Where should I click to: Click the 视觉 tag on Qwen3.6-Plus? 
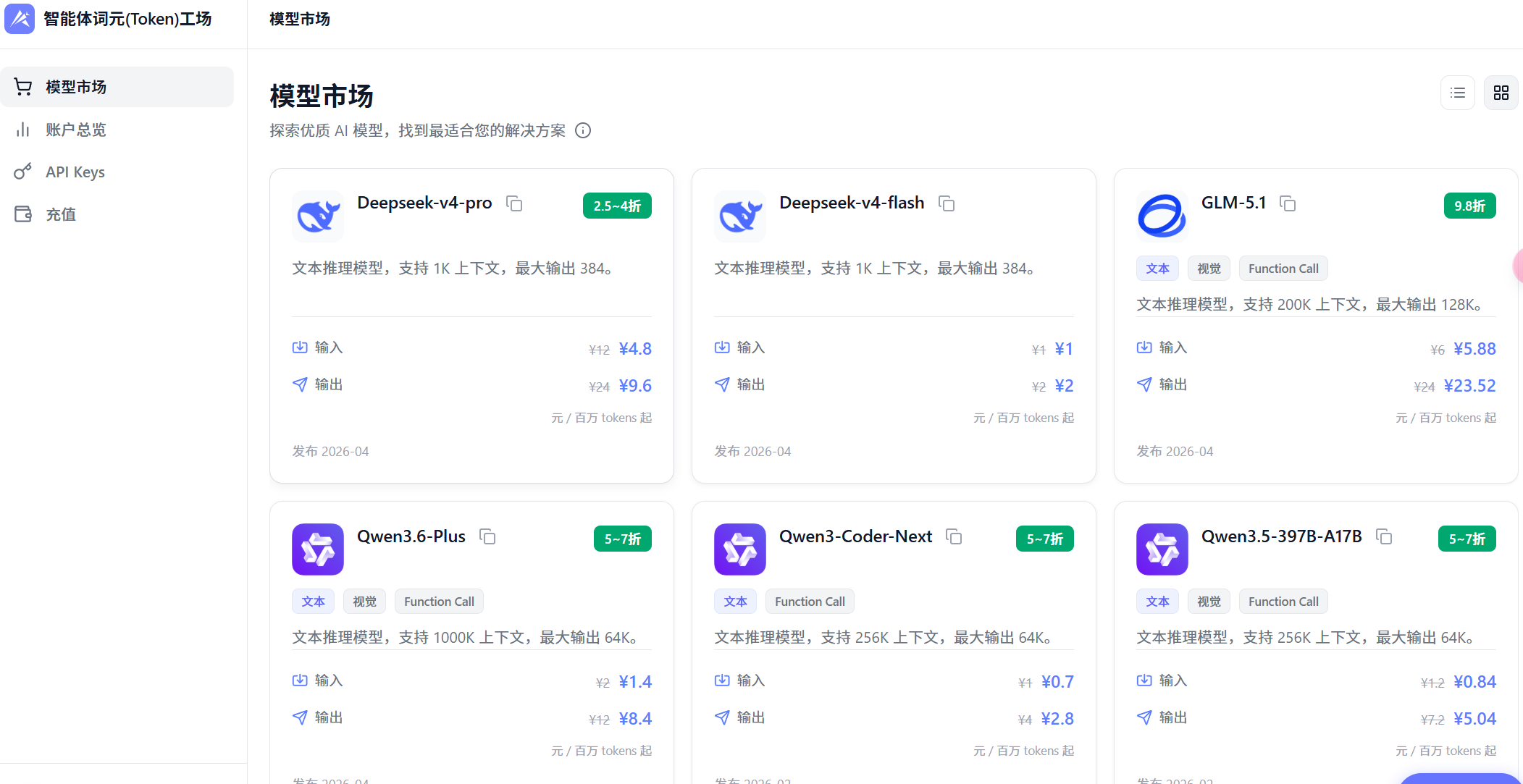(364, 602)
